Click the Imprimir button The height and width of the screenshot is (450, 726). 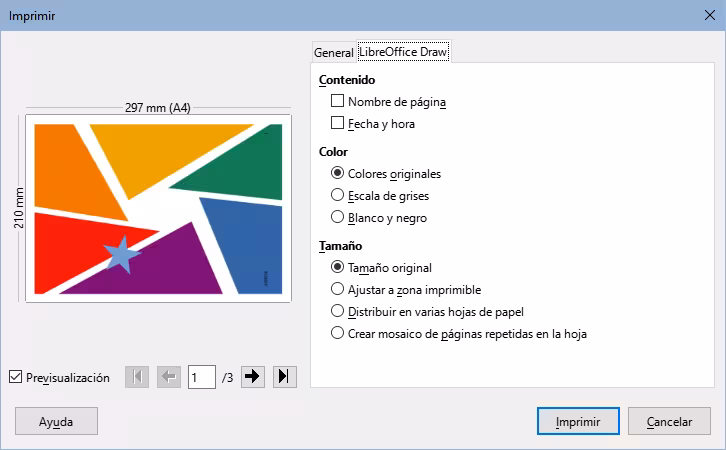coord(578,421)
